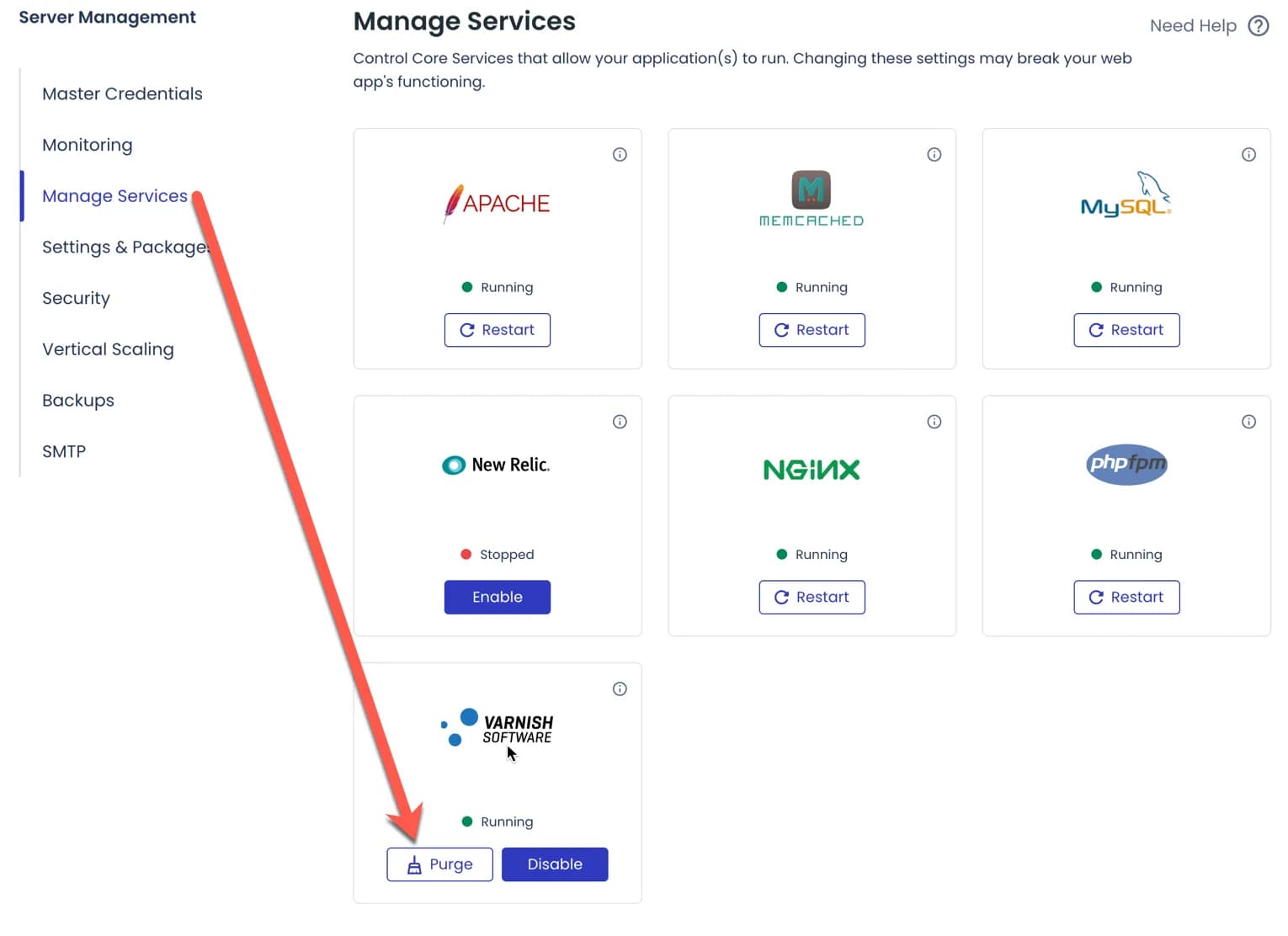
Task: Restart the Apache service
Action: coord(497,330)
